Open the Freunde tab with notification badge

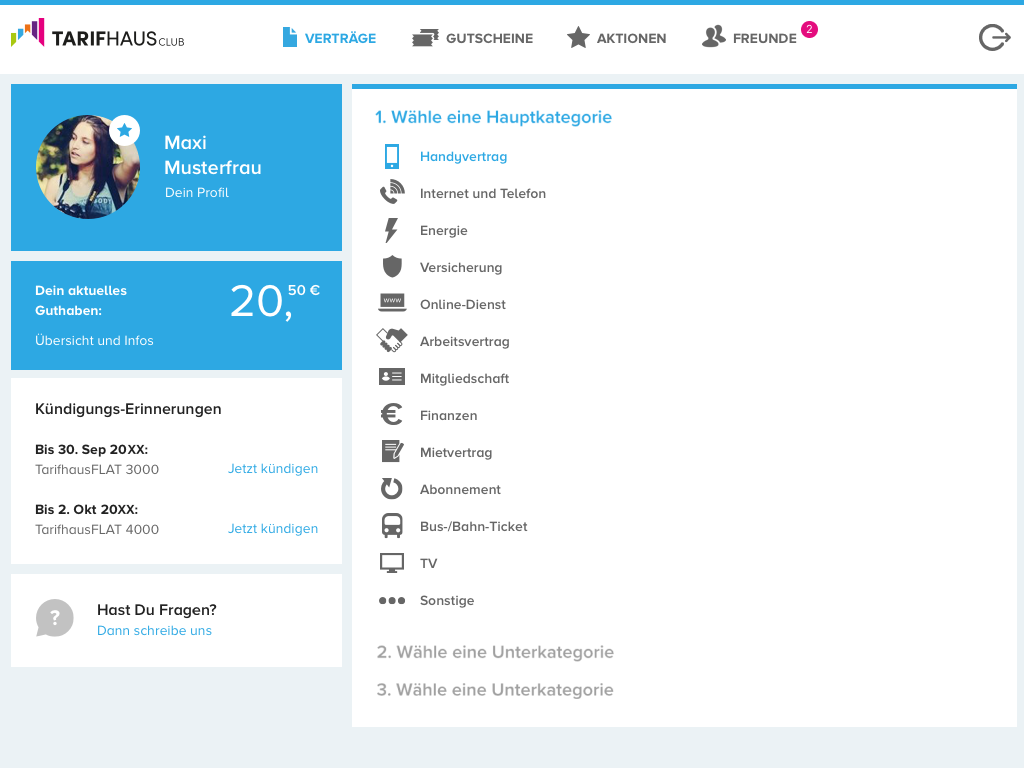click(x=750, y=38)
